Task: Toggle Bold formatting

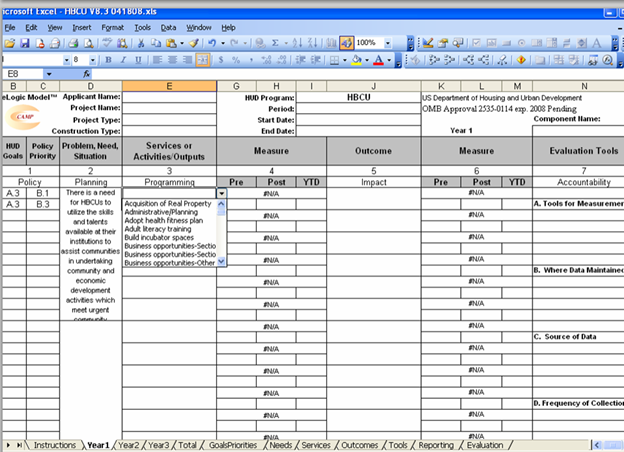Action: point(108,60)
